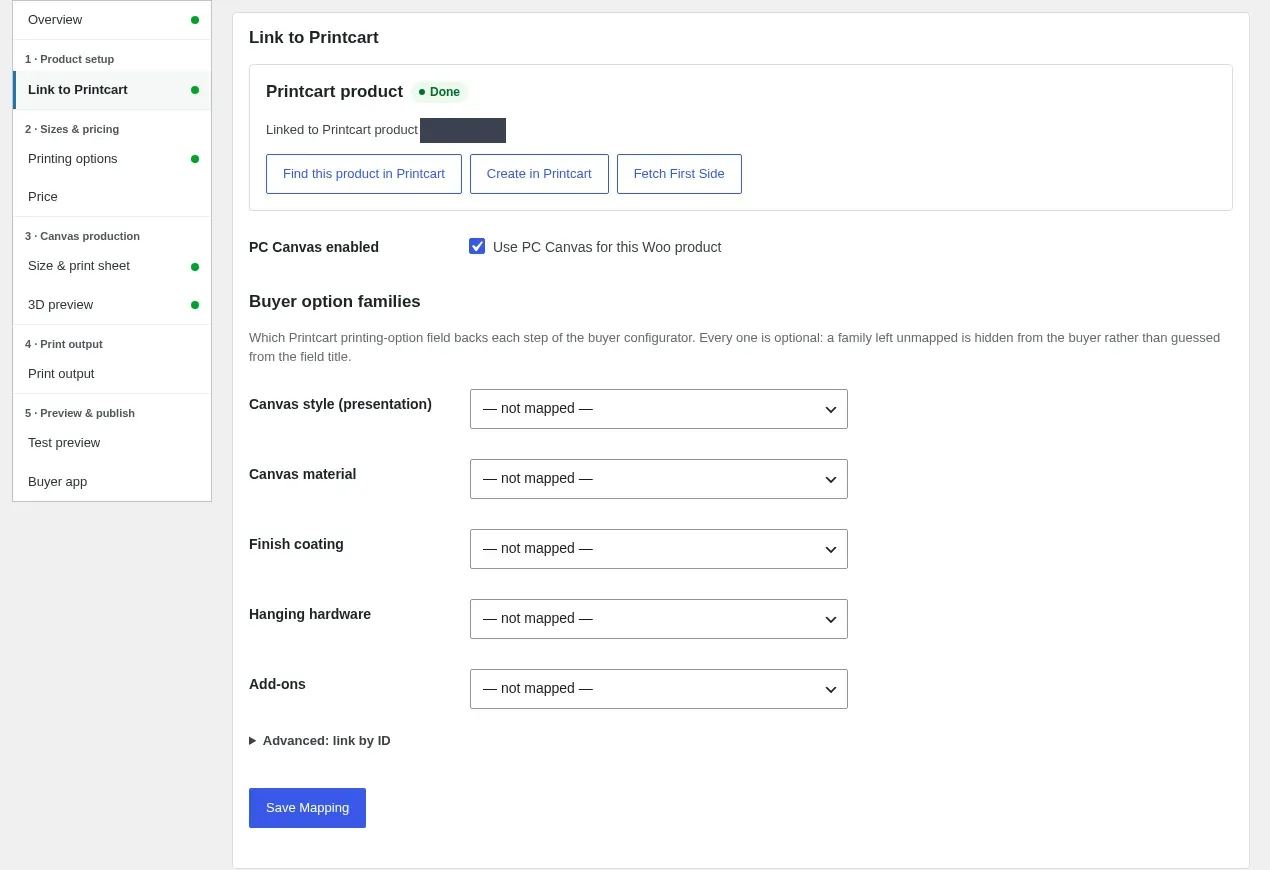
Task: Go to Printing options section
Action: 112,159
